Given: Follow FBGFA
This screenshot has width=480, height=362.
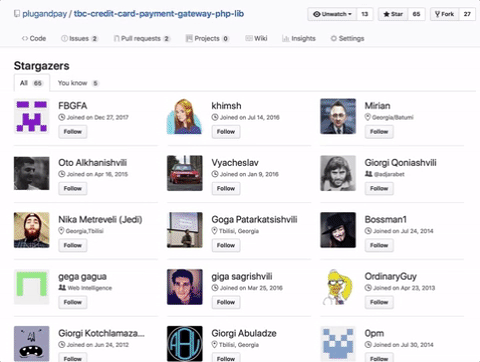Looking at the screenshot, I should (x=73, y=132).
